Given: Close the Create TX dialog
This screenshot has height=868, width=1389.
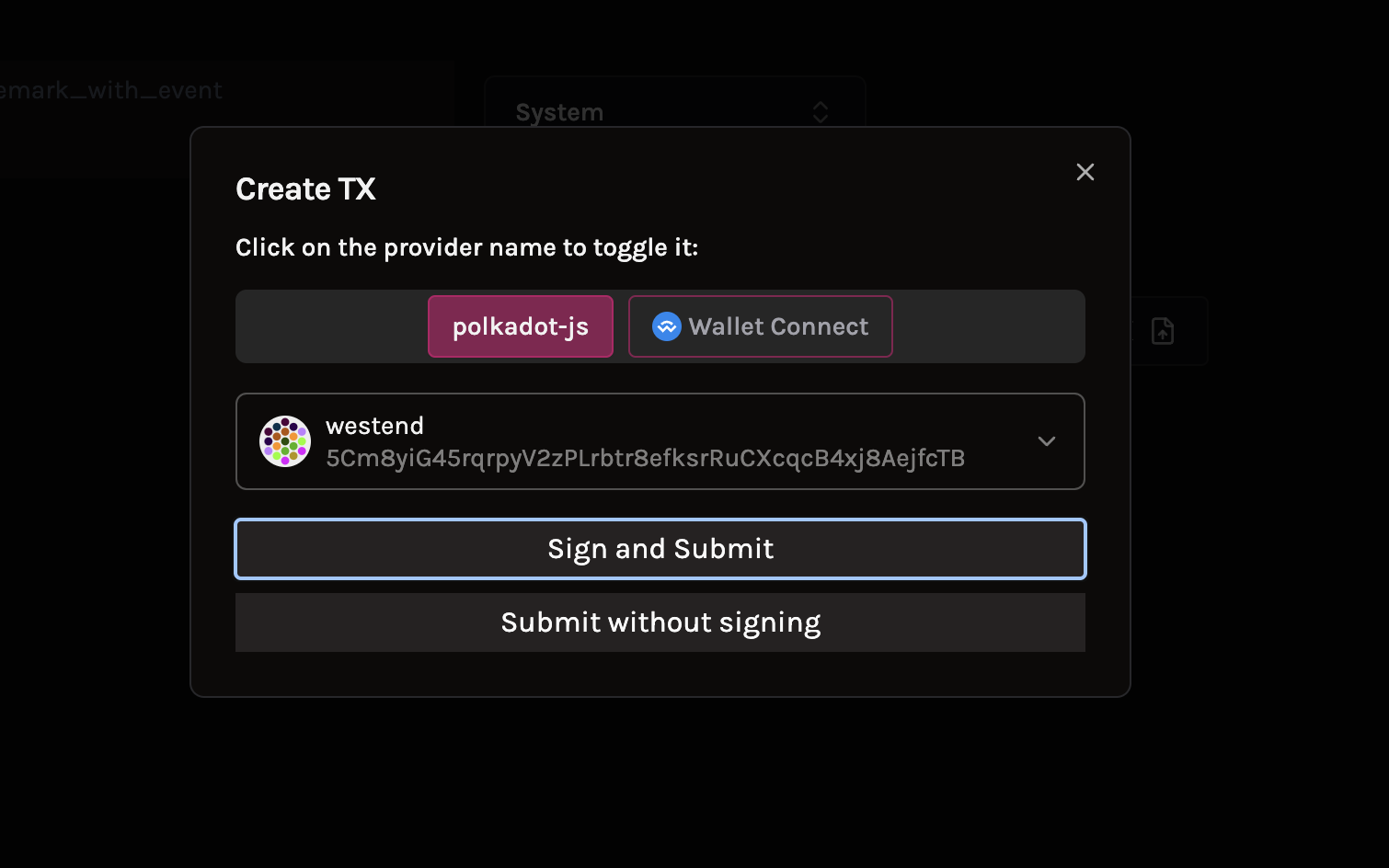Looking at the screenshot, I should coord(1085,172).
